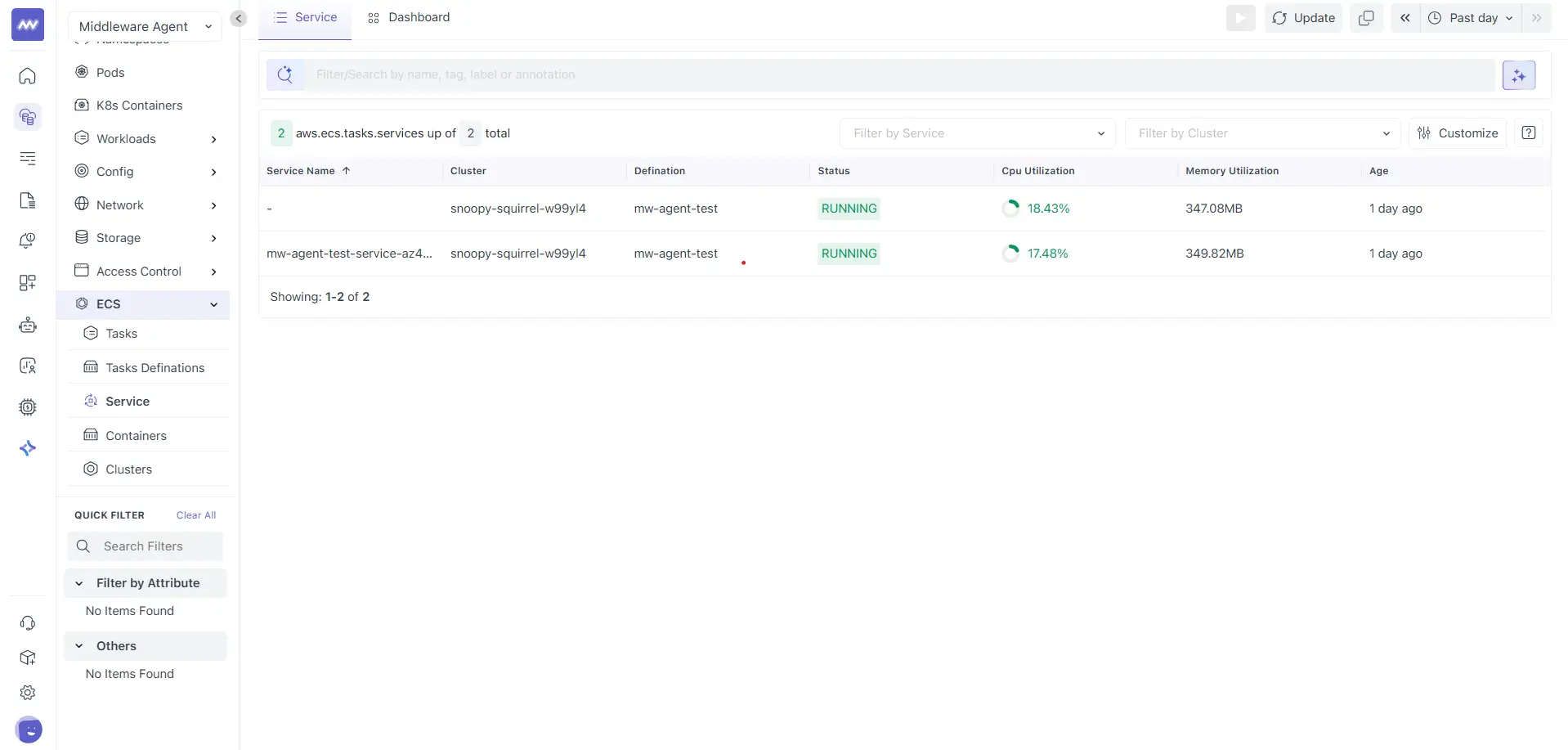Open the settings gear in left rail

(x=28, y=693)
